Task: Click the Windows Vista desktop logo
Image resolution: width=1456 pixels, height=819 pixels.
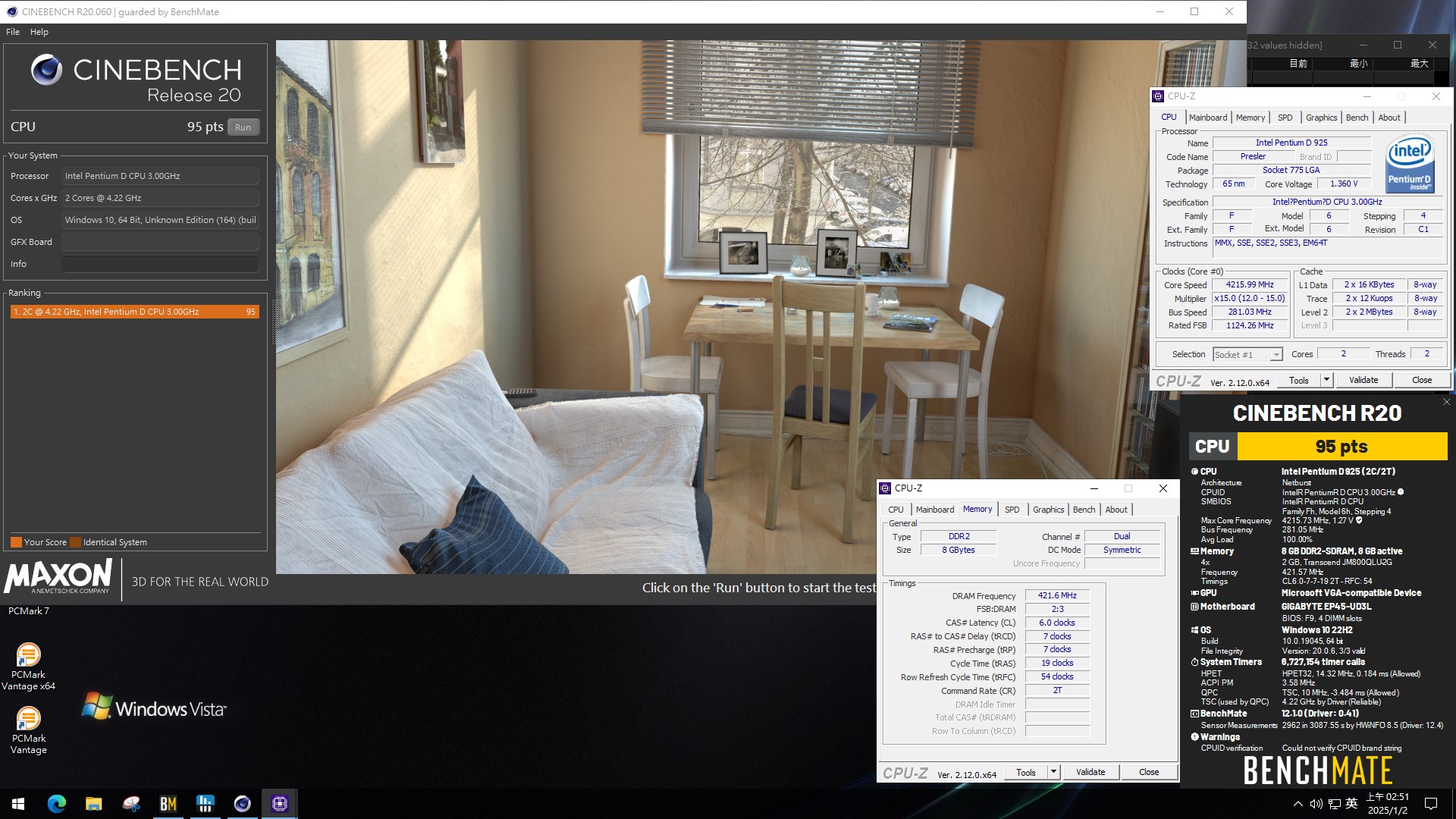Action: click(x=154, y=707)
